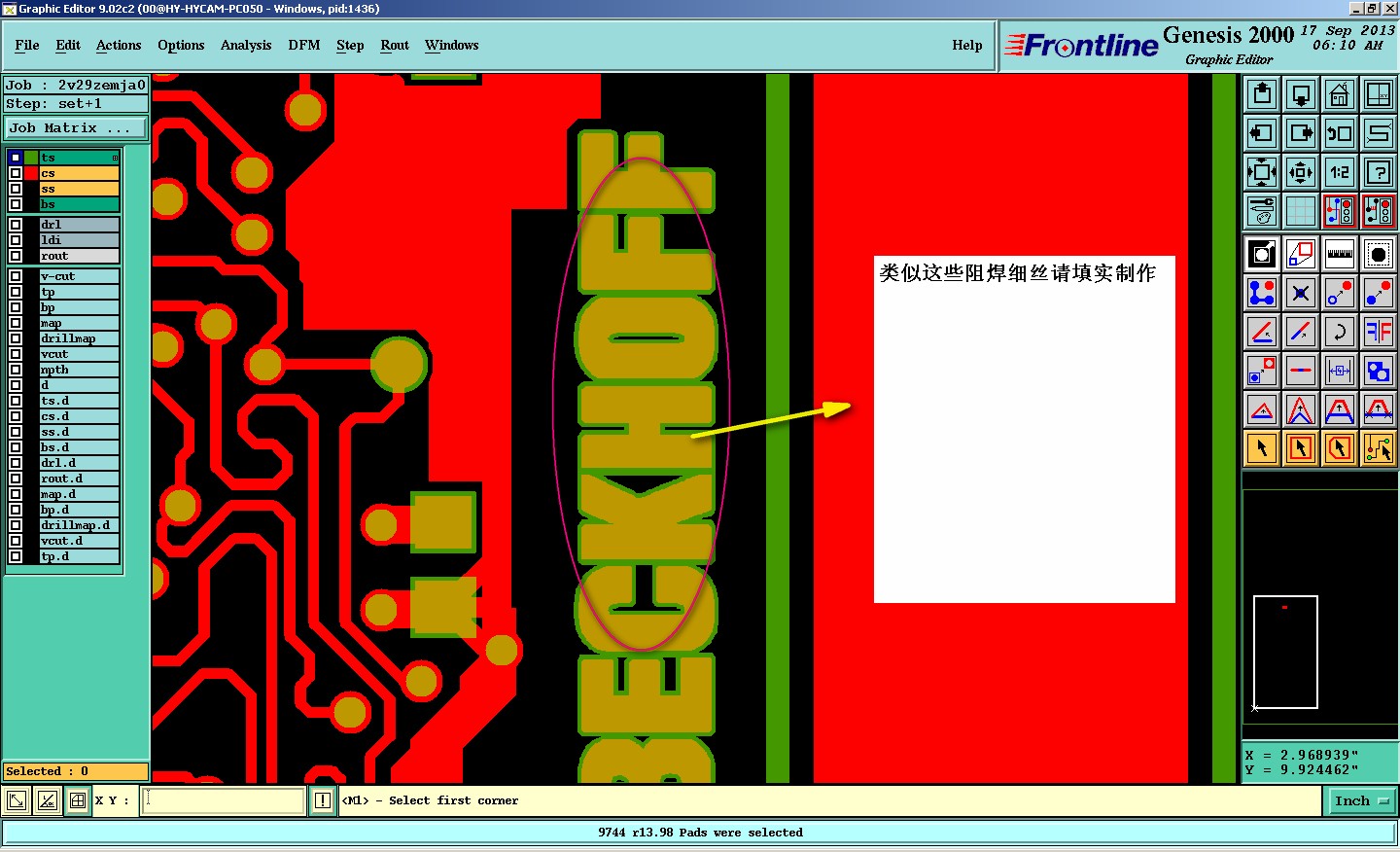
Task: Click the pan left view icon
Action: [1262, 133]
